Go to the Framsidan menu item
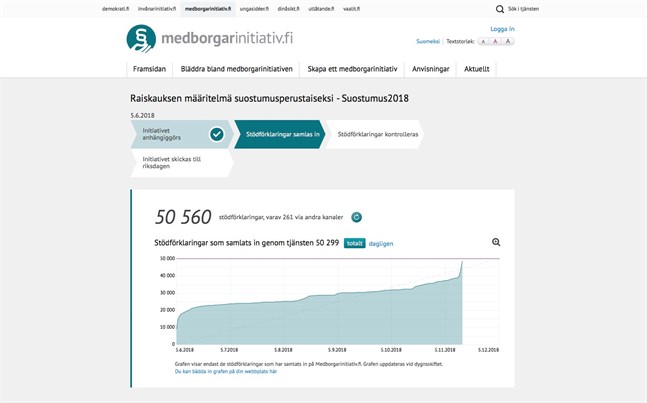Image resolution: width=647 pixels, height=403 pixels. pyautogui.click(x=149, y=69)
